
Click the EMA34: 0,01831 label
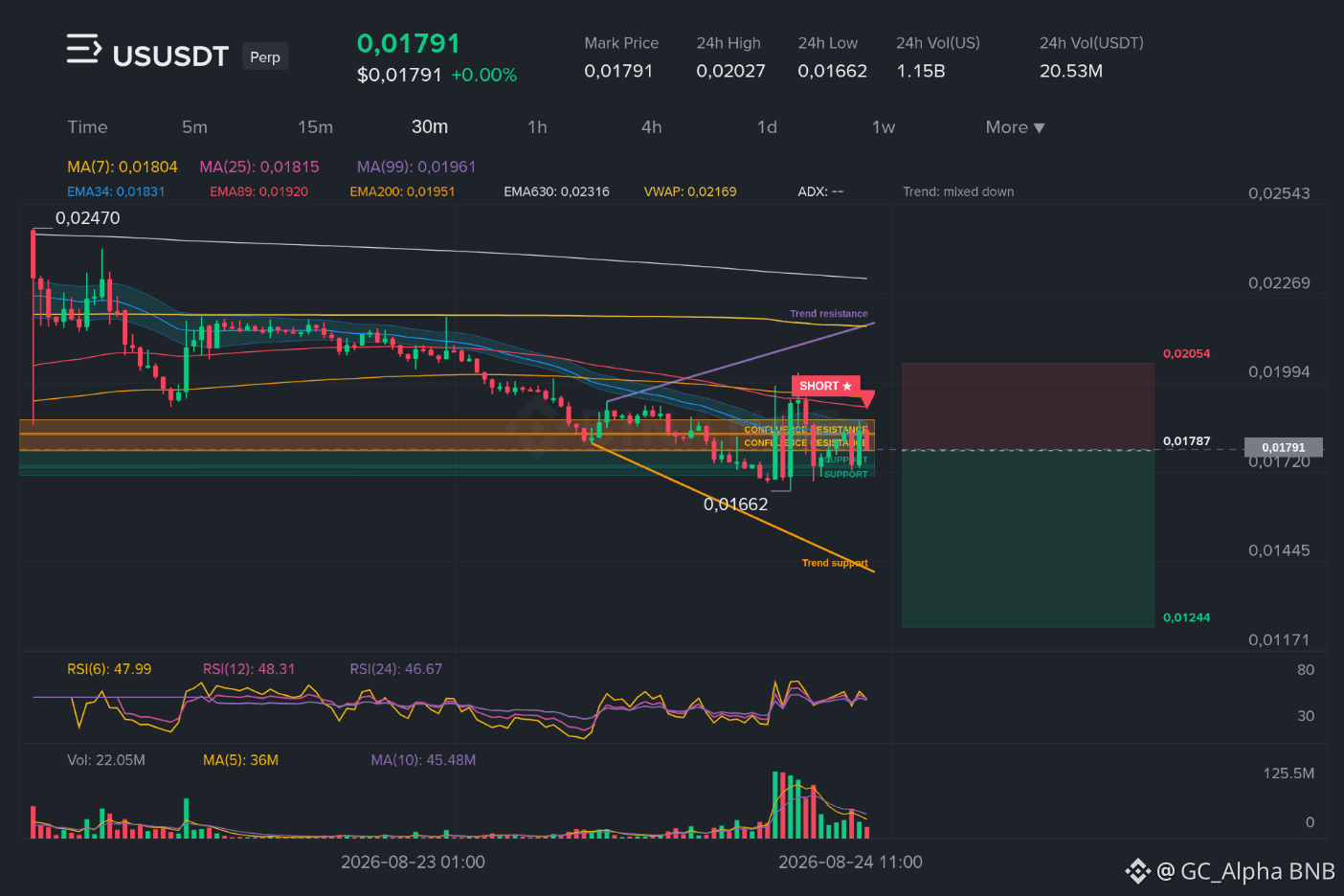coord(116,191)
